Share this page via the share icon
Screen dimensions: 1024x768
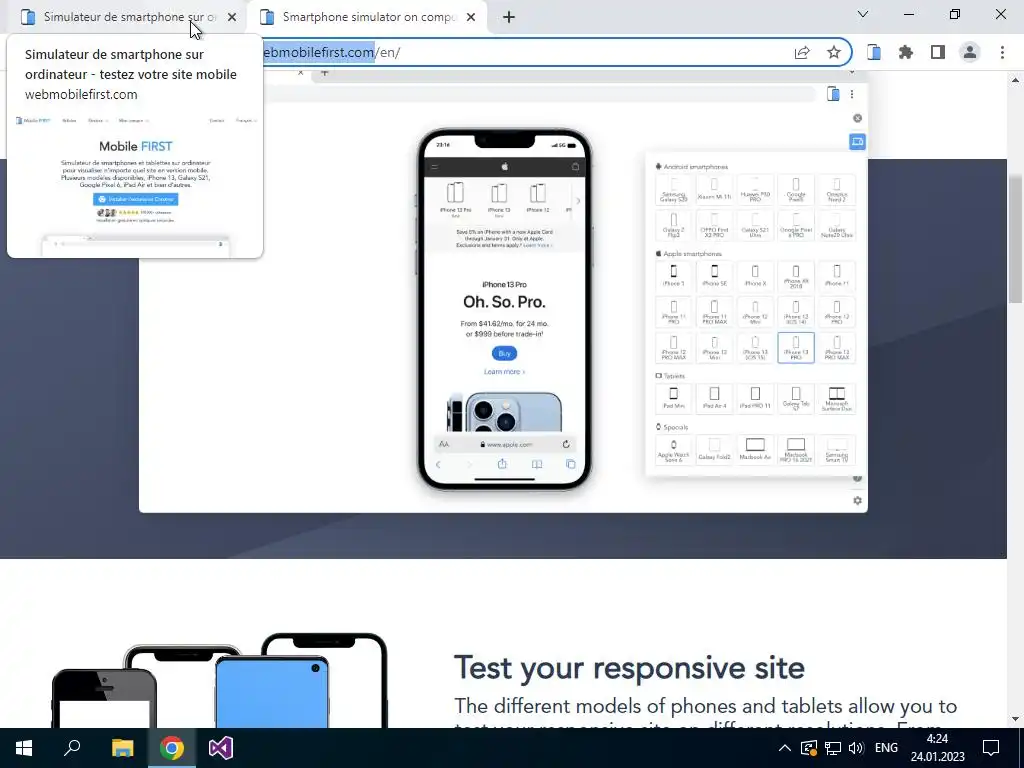click(802, 52)
